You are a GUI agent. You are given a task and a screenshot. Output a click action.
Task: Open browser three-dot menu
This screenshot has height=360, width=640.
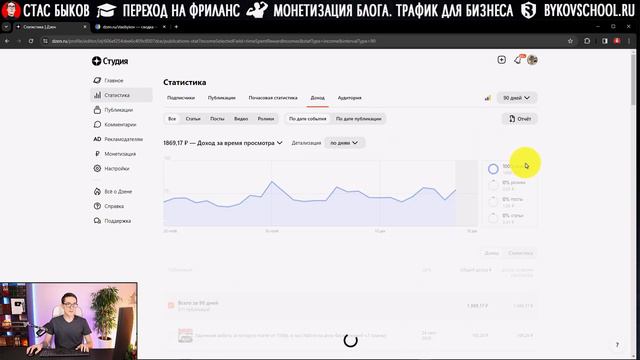point(629,41)
